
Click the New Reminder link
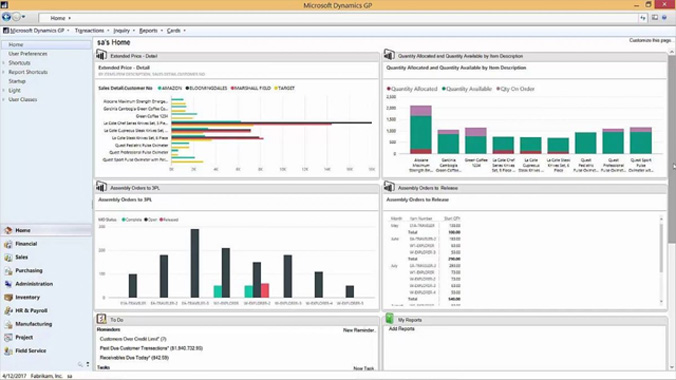pyautogui.click(x=359, y=330)
